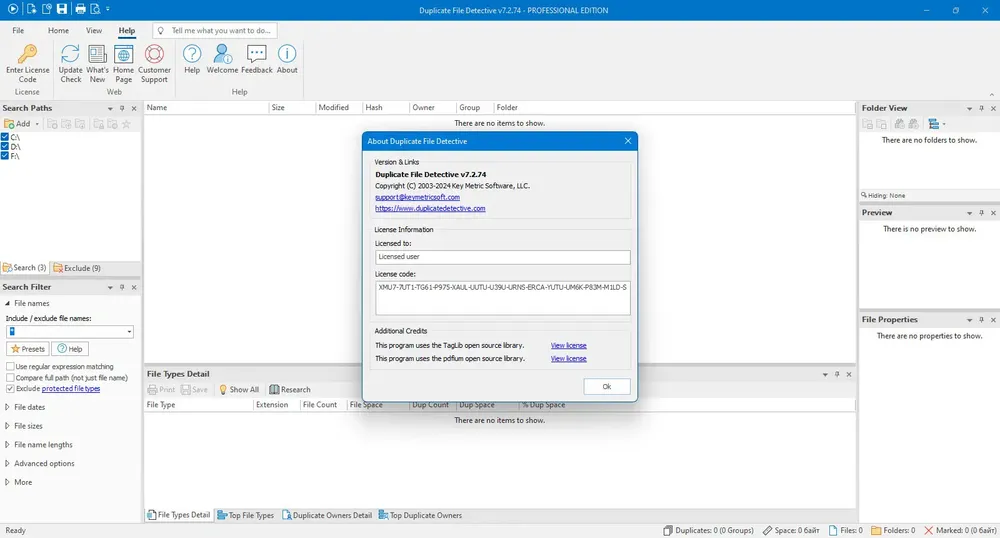Switch to the Home ribbon tab
This screenshot has width=1000, height=538.
pos(58,31)
